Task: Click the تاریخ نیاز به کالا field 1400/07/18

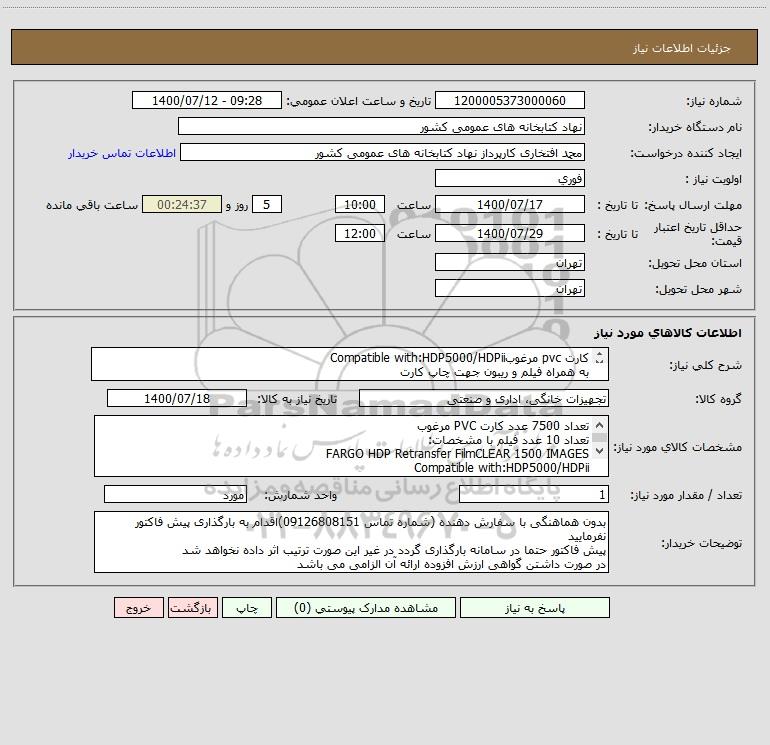Action: [x=177, y=398]
